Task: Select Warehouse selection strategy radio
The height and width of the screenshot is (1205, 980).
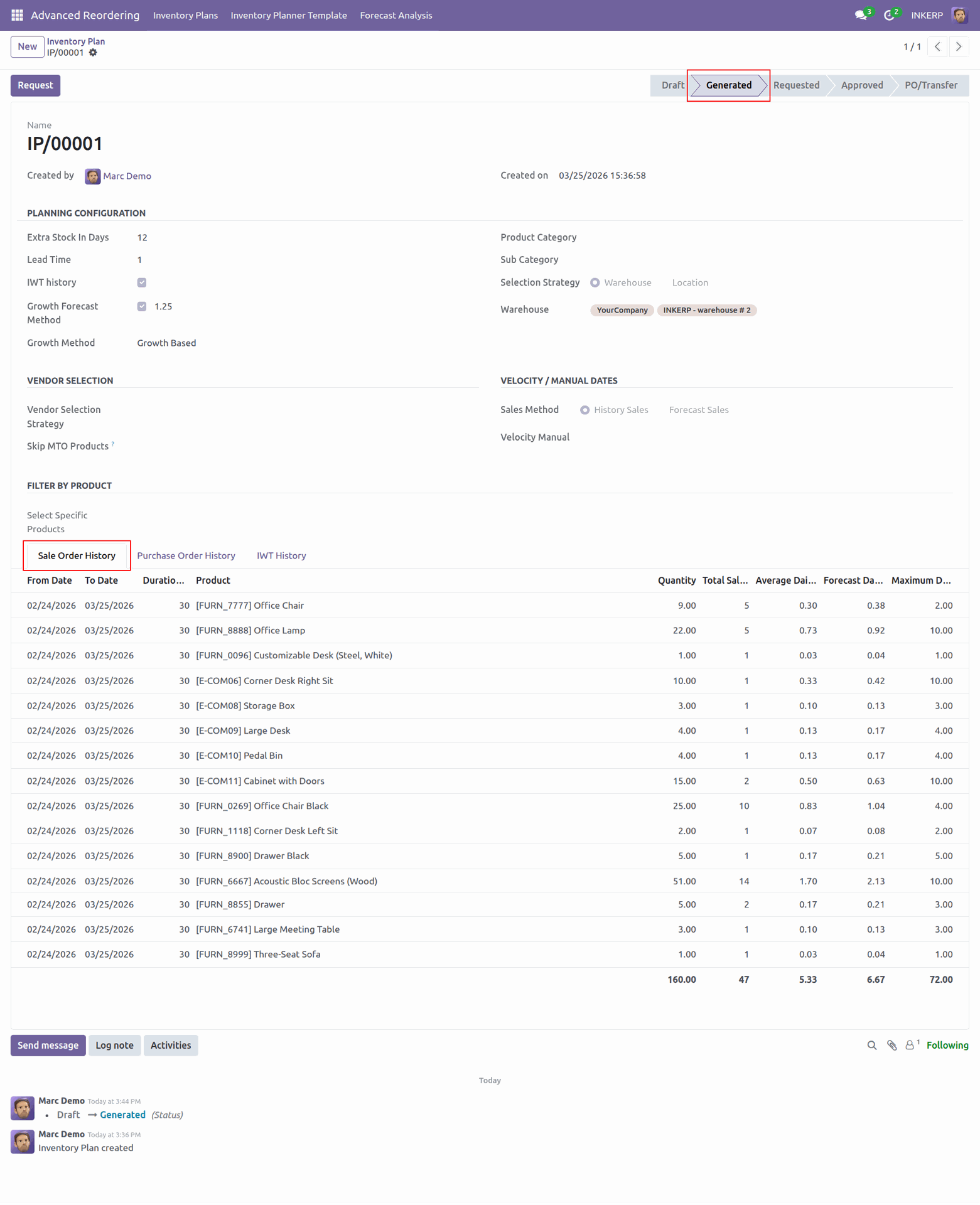Action: [x=595, y=282]
